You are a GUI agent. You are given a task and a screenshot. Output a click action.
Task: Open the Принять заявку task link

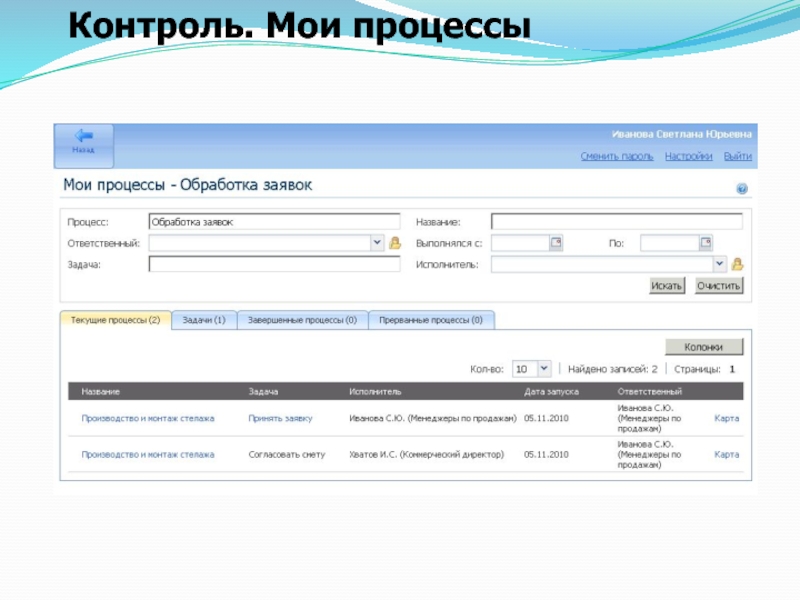pyautogui.click(x=280, y=418)
